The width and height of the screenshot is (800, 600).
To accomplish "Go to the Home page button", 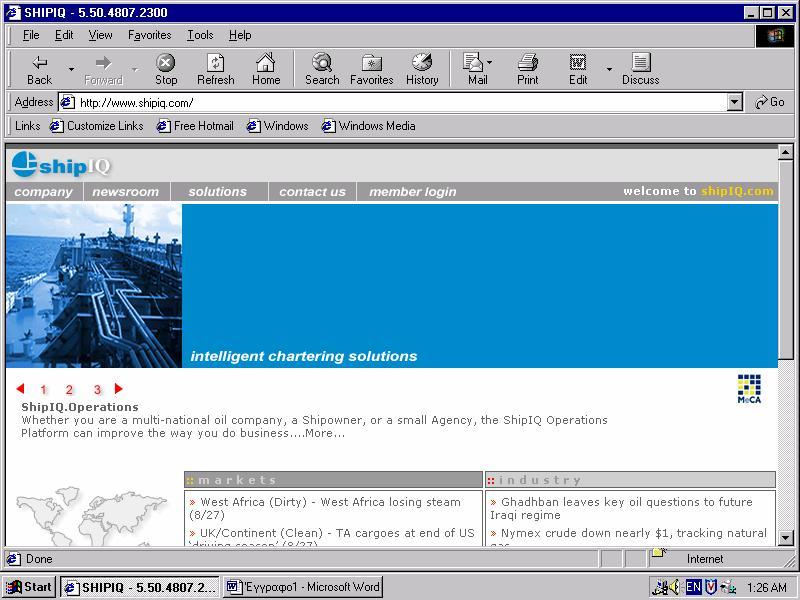I will pyautogui.click(x=266, y=69).
